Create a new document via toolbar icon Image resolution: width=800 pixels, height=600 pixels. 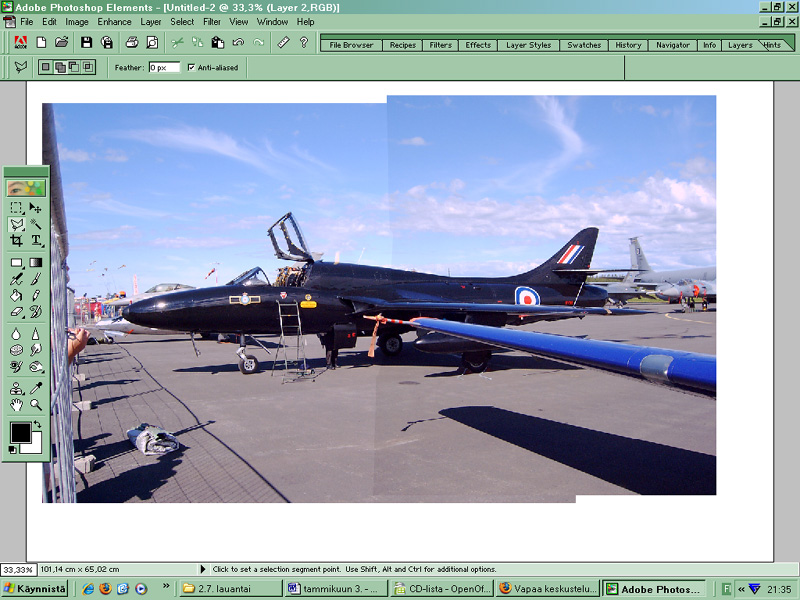41,42
